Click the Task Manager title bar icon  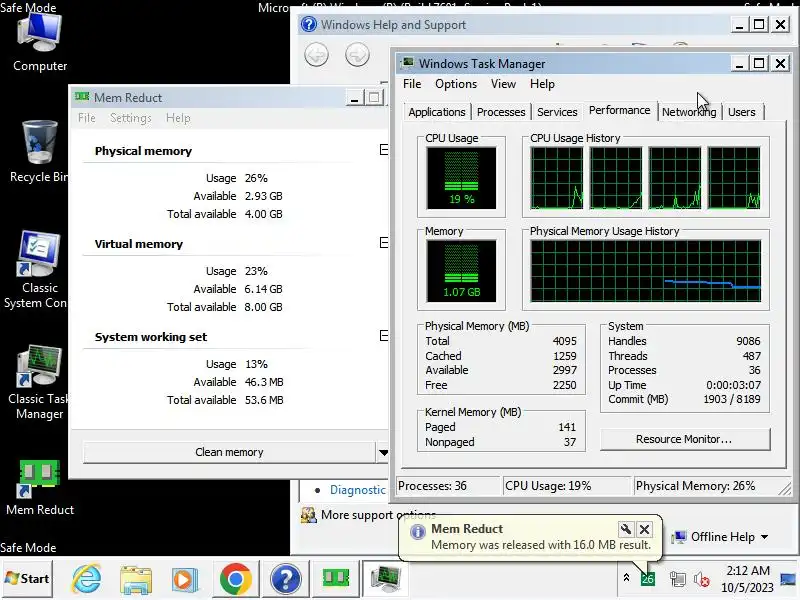[x=407, y=63]
